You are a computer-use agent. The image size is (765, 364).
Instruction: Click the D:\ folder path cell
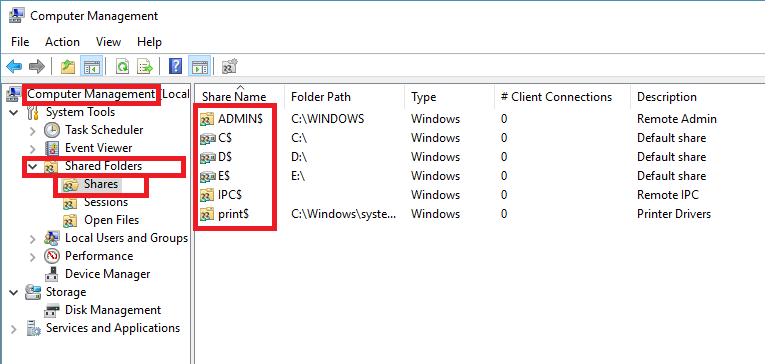(299, 158)
